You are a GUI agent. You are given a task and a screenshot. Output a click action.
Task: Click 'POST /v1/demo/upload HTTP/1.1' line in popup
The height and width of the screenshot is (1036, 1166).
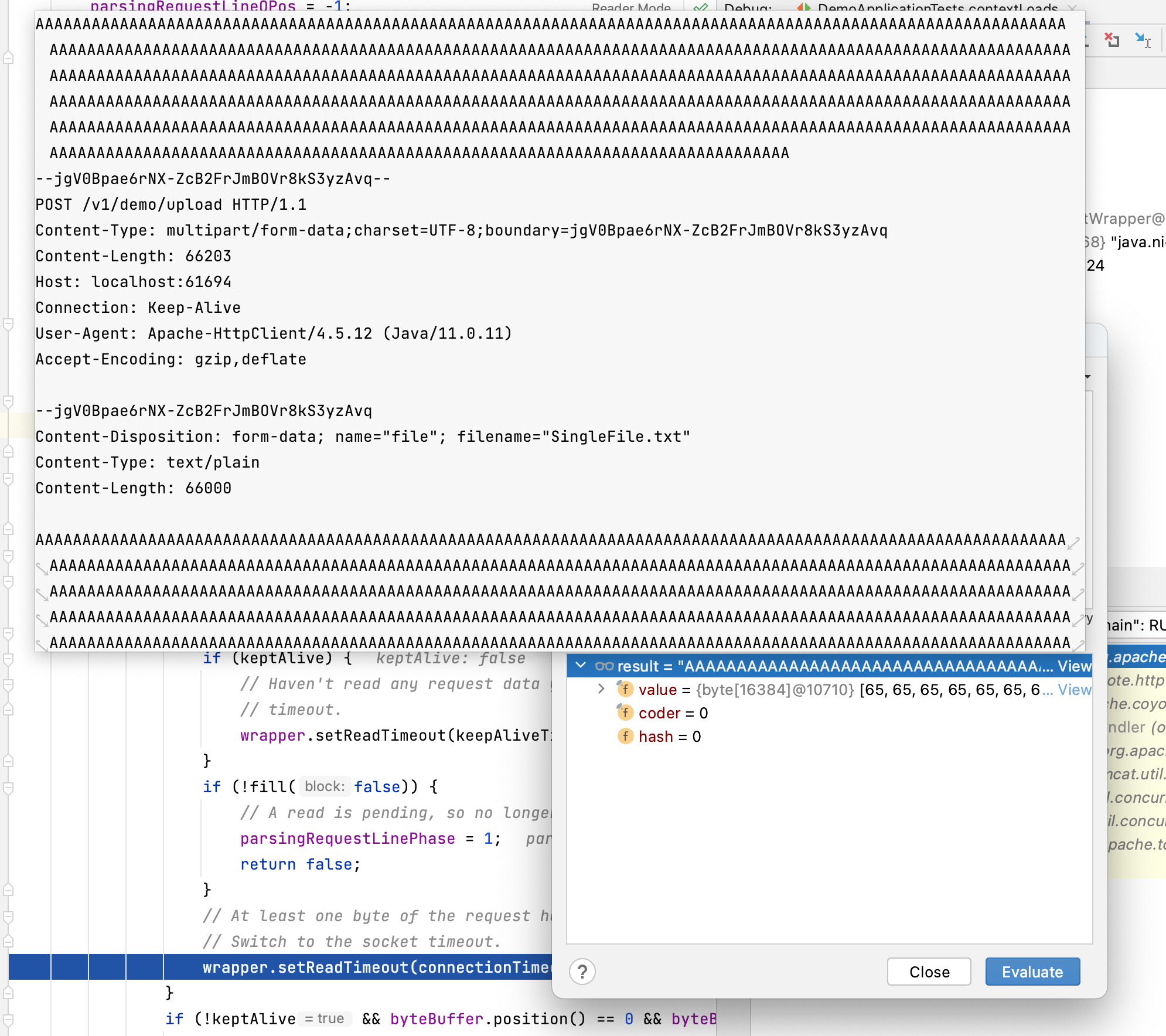pos(171,205)
